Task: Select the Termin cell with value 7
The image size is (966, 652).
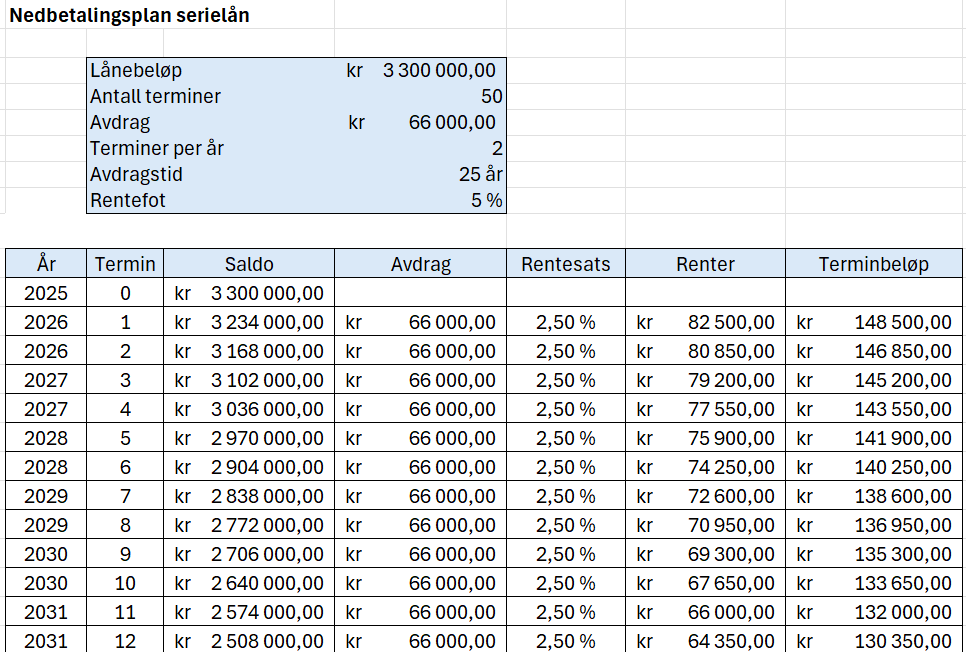Action: pos(125,495)
